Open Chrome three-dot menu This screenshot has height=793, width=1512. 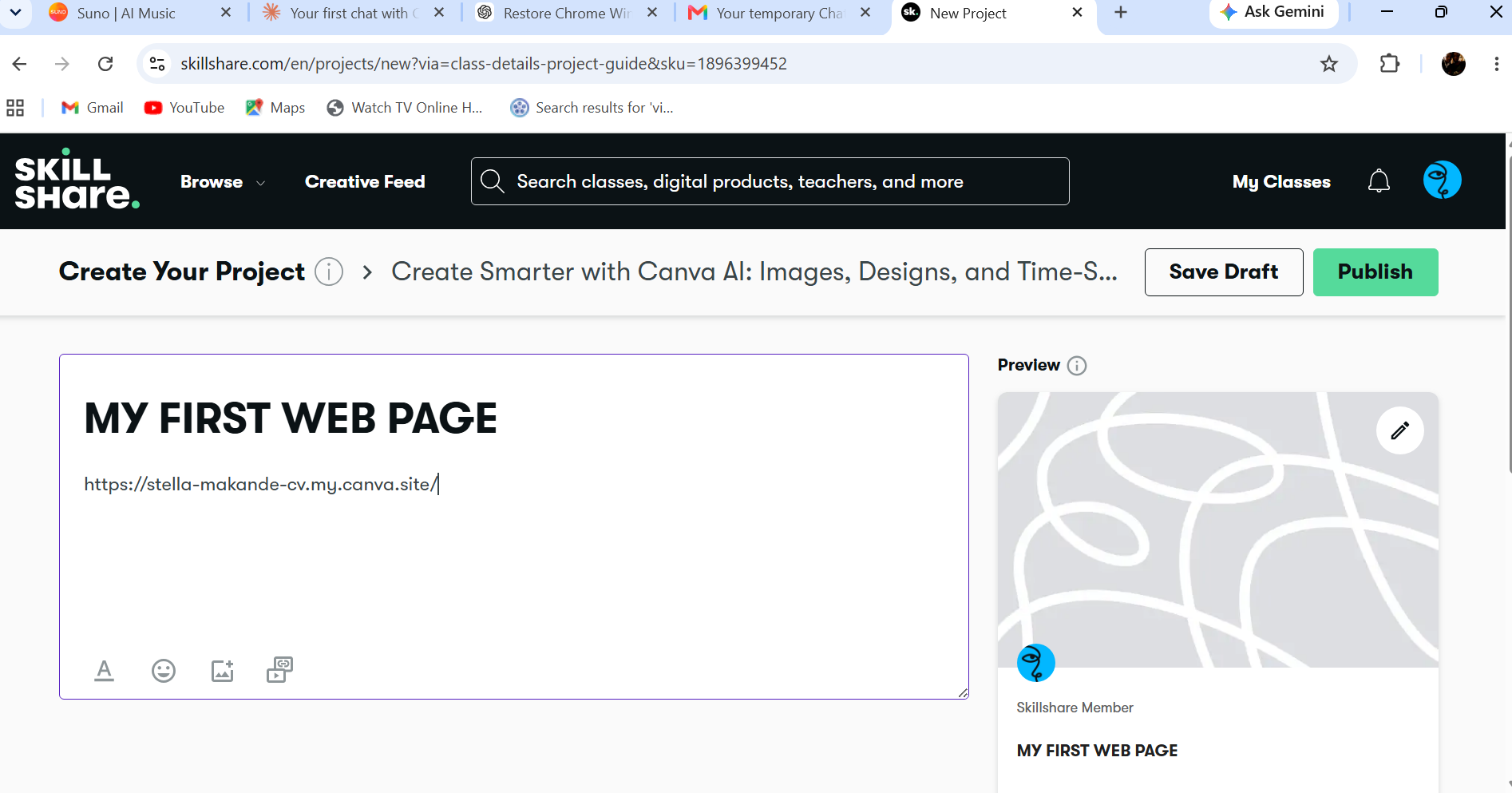point(1496,64)
